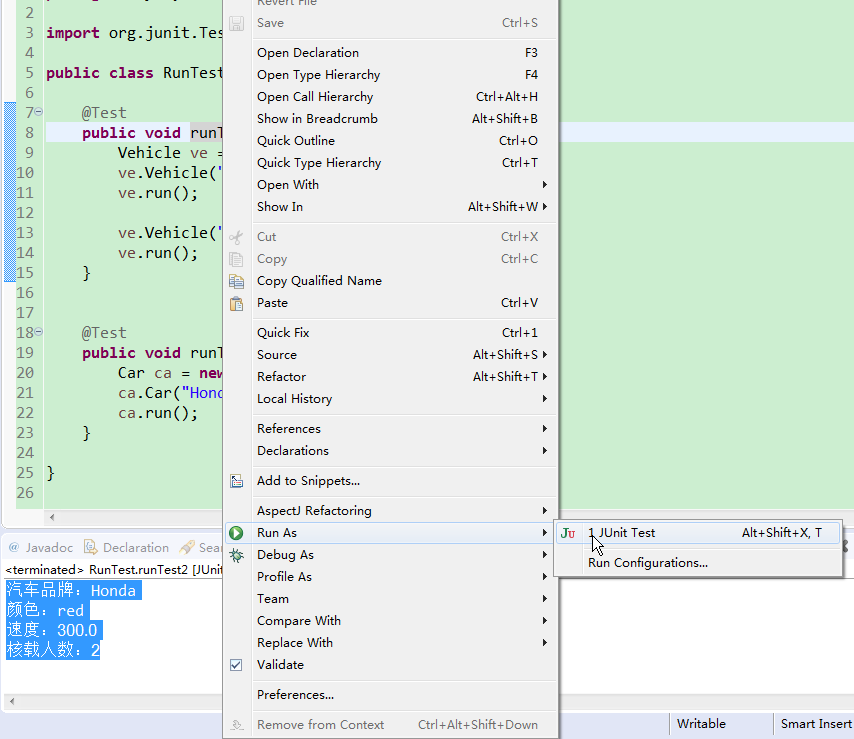Image resolution: width=854 pixels, height=739 pixels.
Task: Click the Cut scissors icon
Action: [x=236, y=237]
